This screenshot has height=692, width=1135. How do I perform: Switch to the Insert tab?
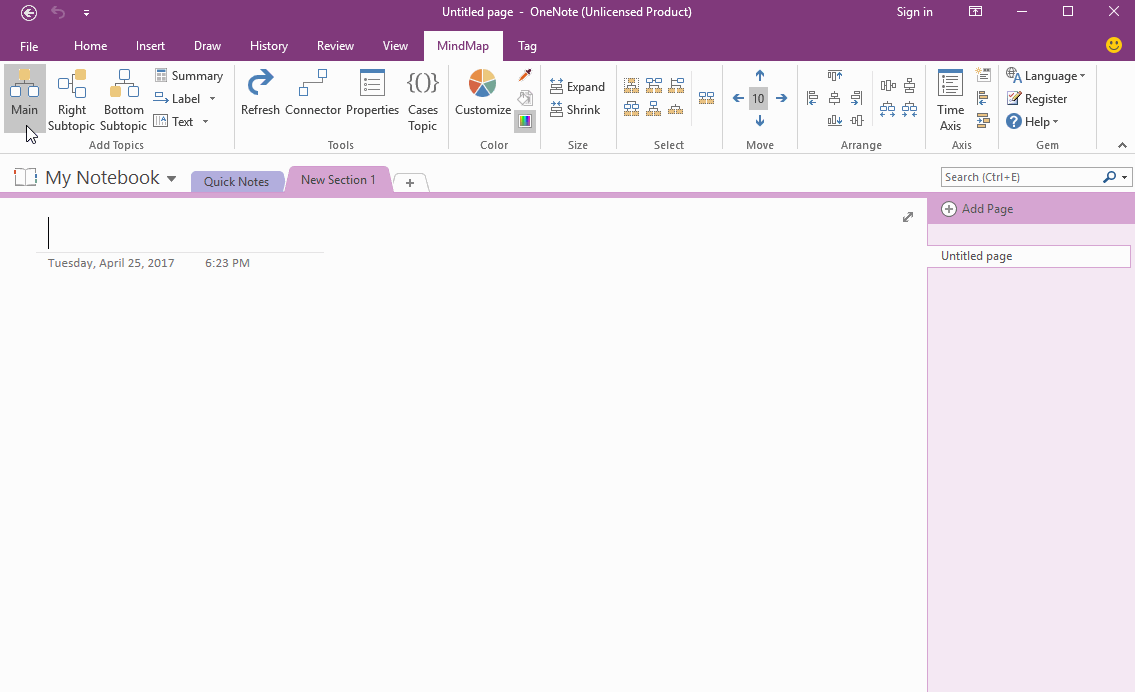point(151,46)
